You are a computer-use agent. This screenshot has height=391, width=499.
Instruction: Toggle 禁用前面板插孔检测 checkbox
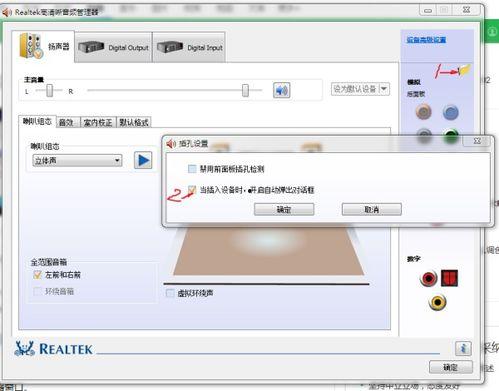point(192,169)
